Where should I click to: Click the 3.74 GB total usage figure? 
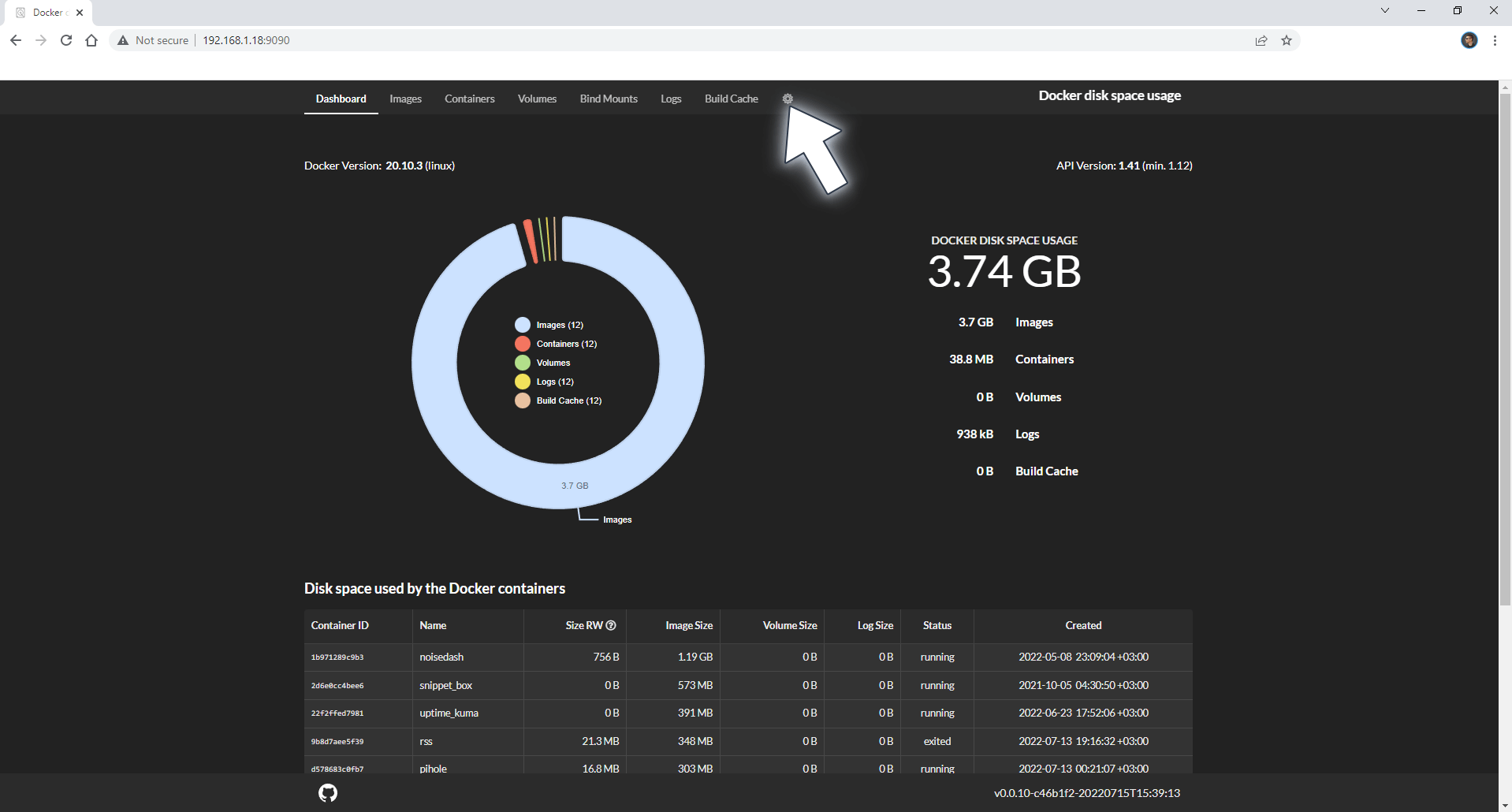click(x=1004, y=272)
